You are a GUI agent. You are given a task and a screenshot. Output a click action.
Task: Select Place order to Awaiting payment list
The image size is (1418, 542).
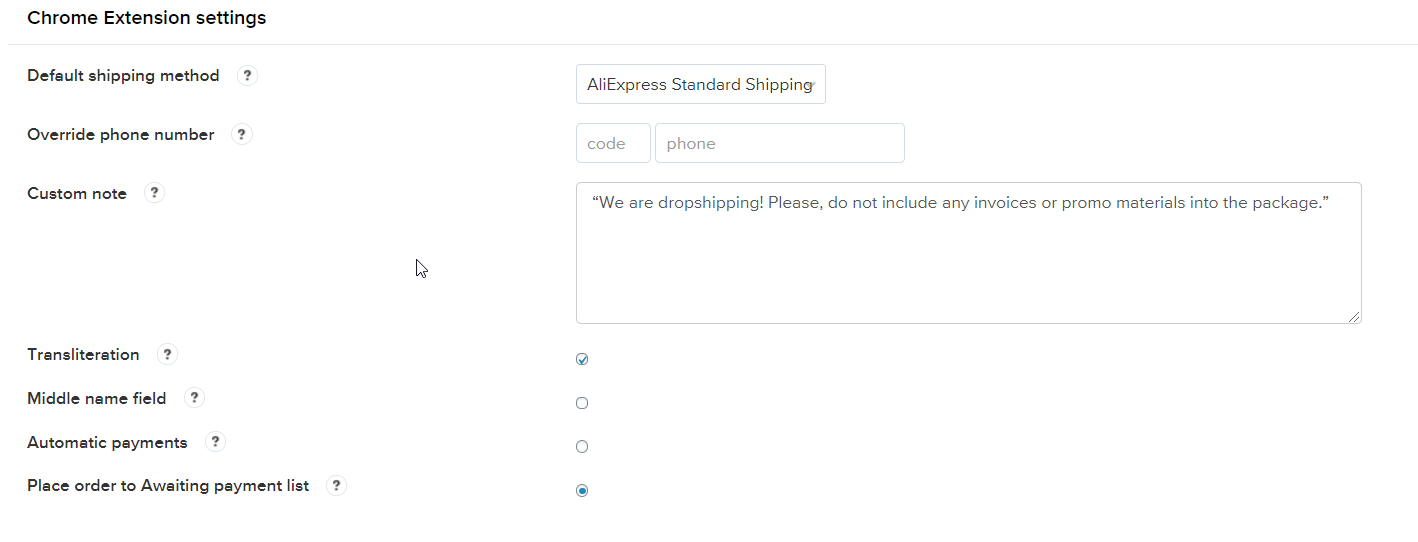pos(582,491)
